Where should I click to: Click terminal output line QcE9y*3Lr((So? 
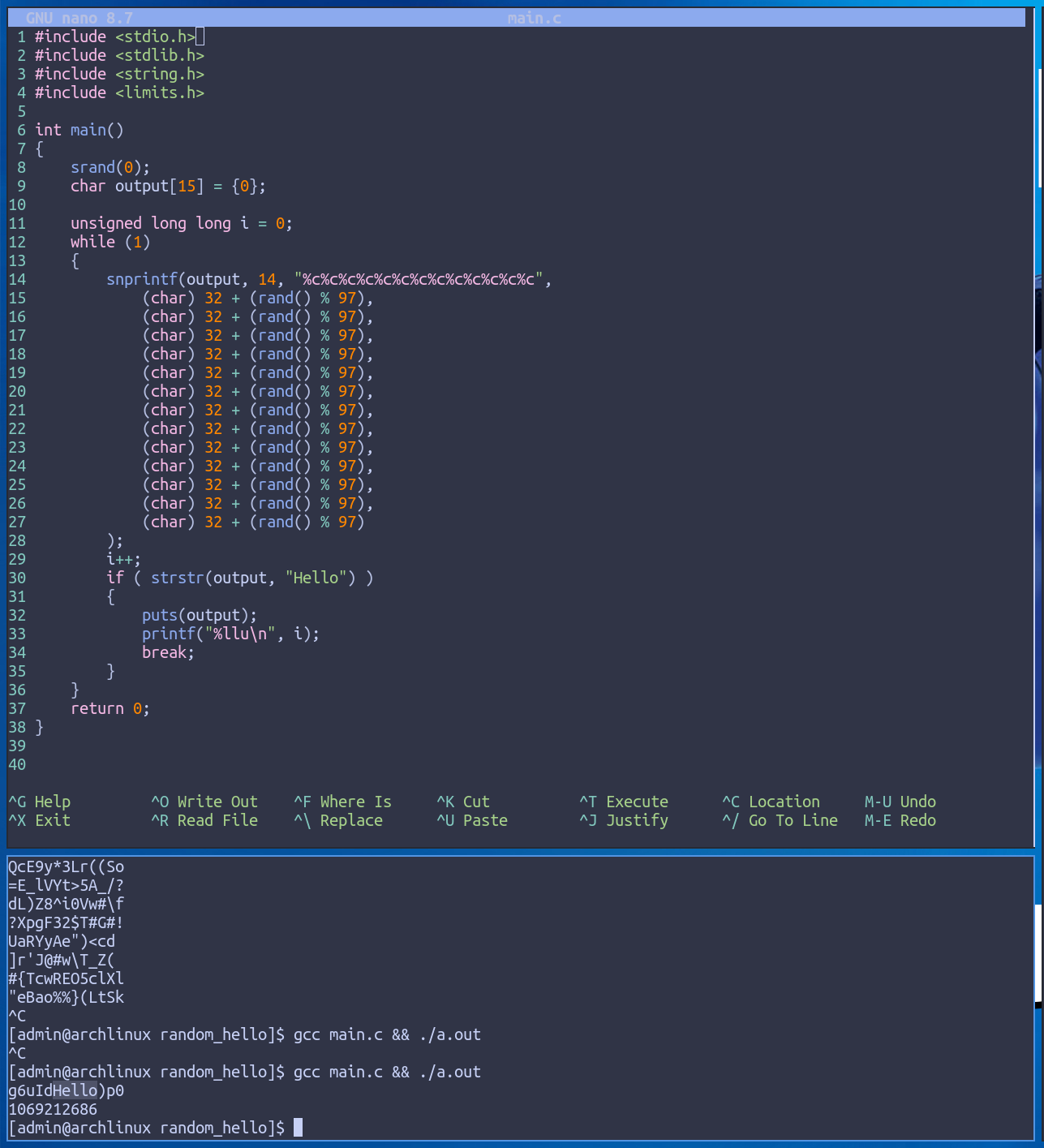(66, 866)
